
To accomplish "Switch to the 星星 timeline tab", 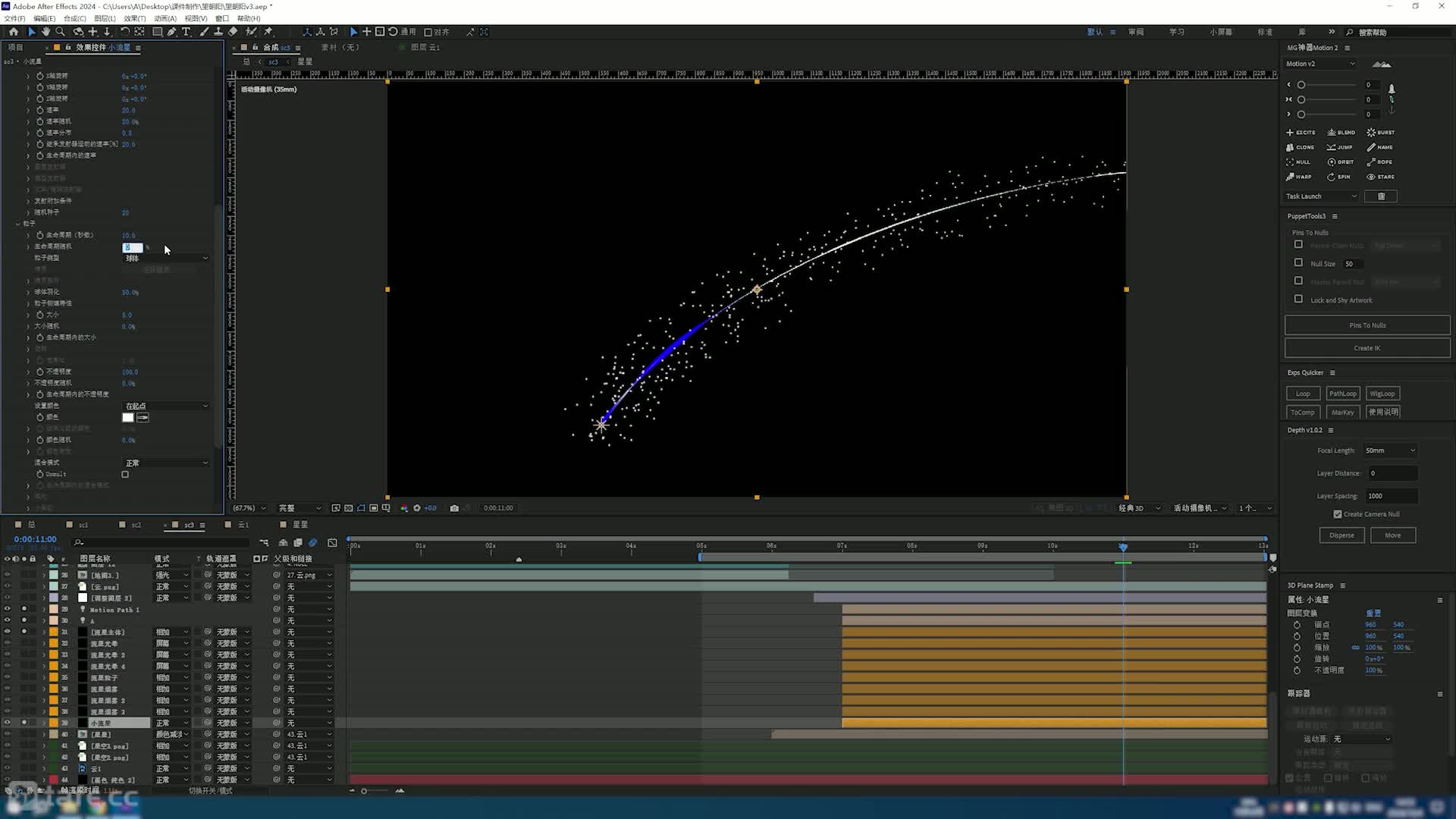I will [300, 525].
